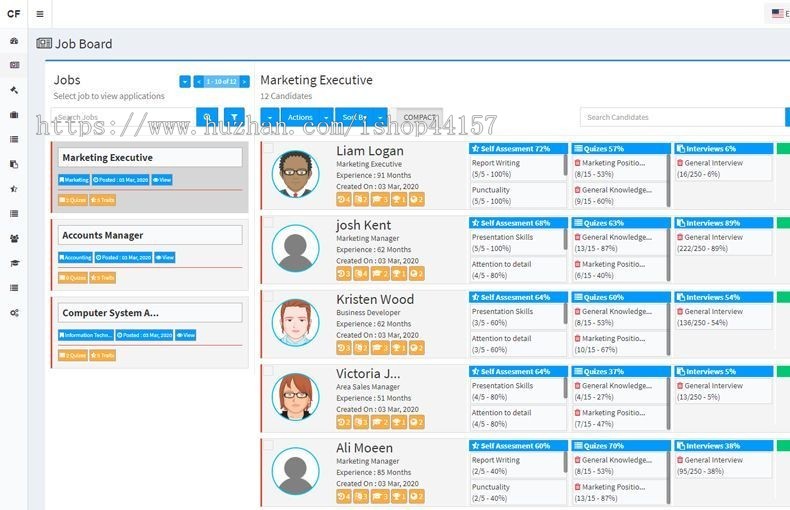Select the checkbox for Liam Logan
790x510 pixels.
[269, 147]
